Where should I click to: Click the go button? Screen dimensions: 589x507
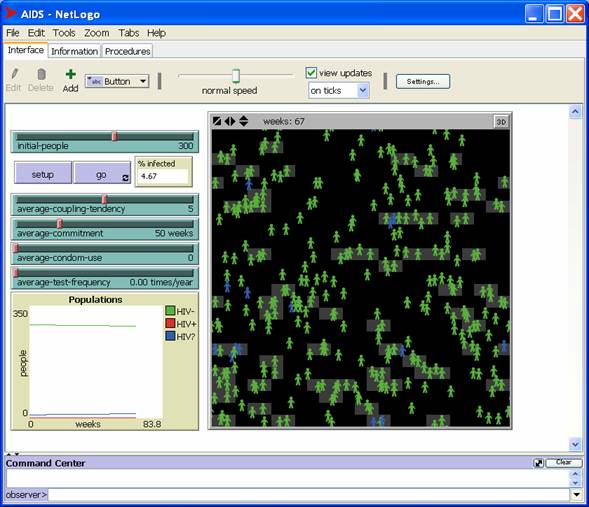(x=102, y=174)
